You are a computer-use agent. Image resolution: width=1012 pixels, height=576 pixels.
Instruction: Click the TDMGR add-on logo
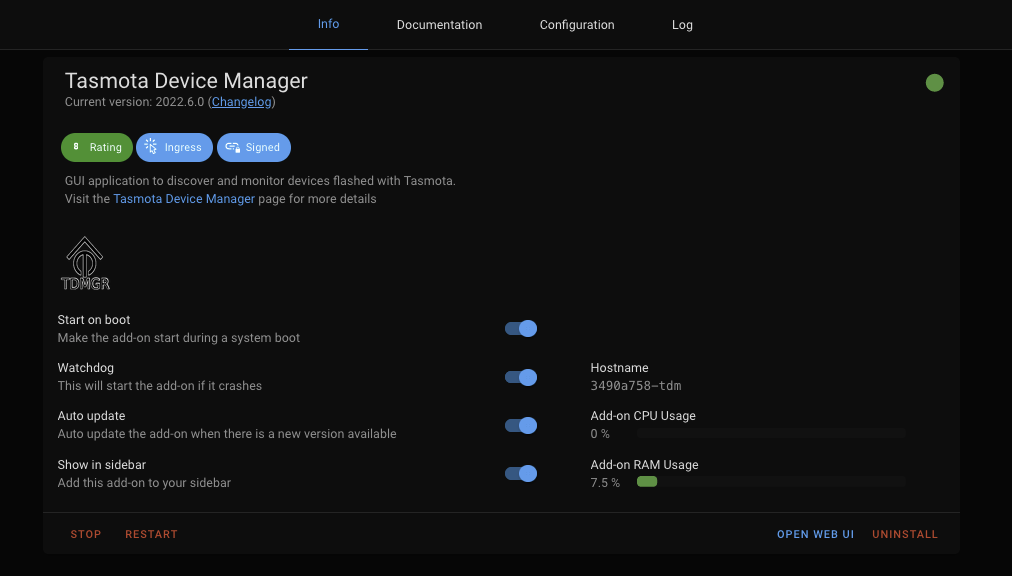[86, 262]
